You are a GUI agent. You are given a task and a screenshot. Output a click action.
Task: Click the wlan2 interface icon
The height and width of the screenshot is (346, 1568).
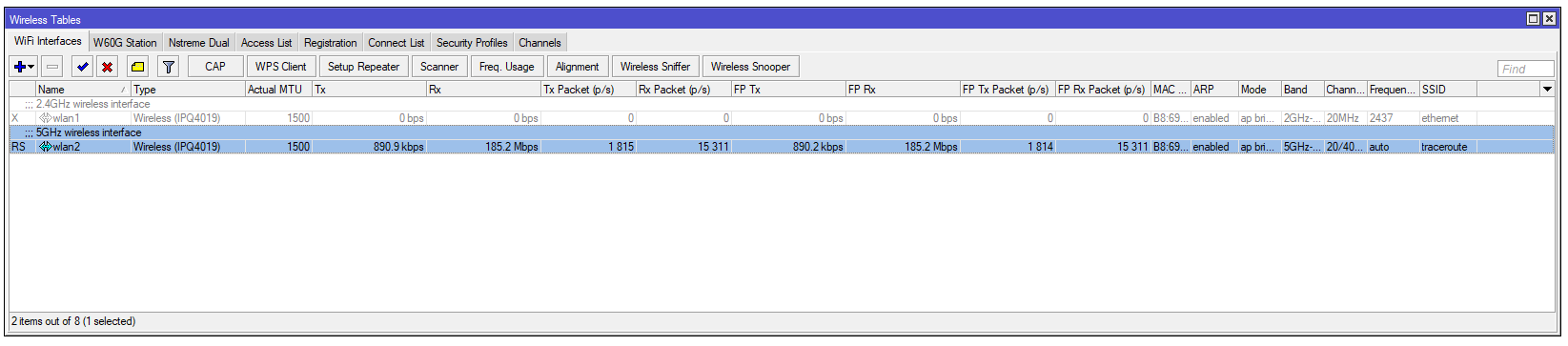(x=45, y=147)
